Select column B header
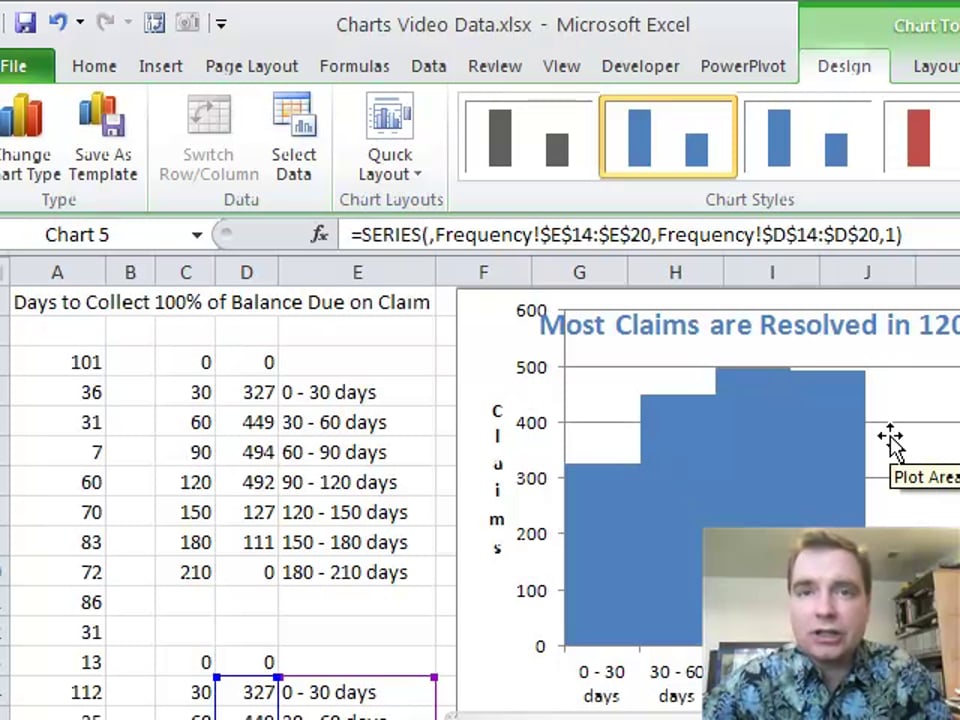Image resolution: width=960 pixels, height=720 pixels. (x=130, y=272)
